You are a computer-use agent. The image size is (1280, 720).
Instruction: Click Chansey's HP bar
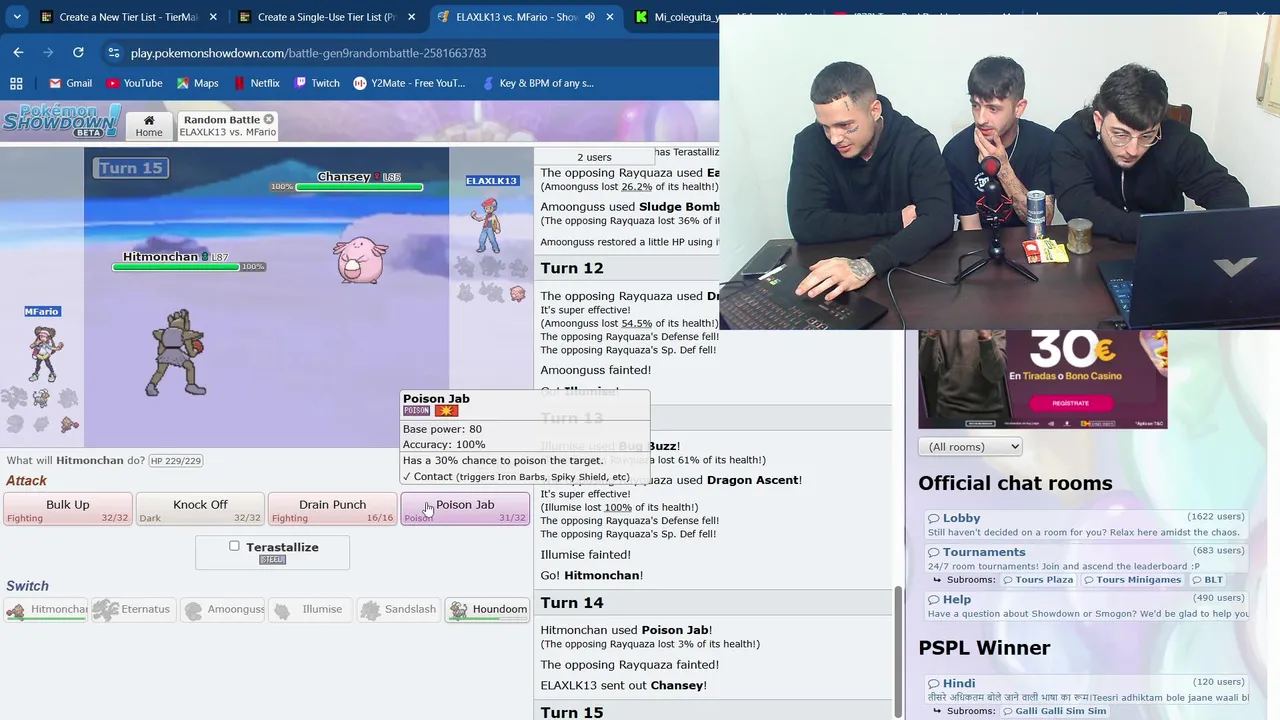click(360, 187)
